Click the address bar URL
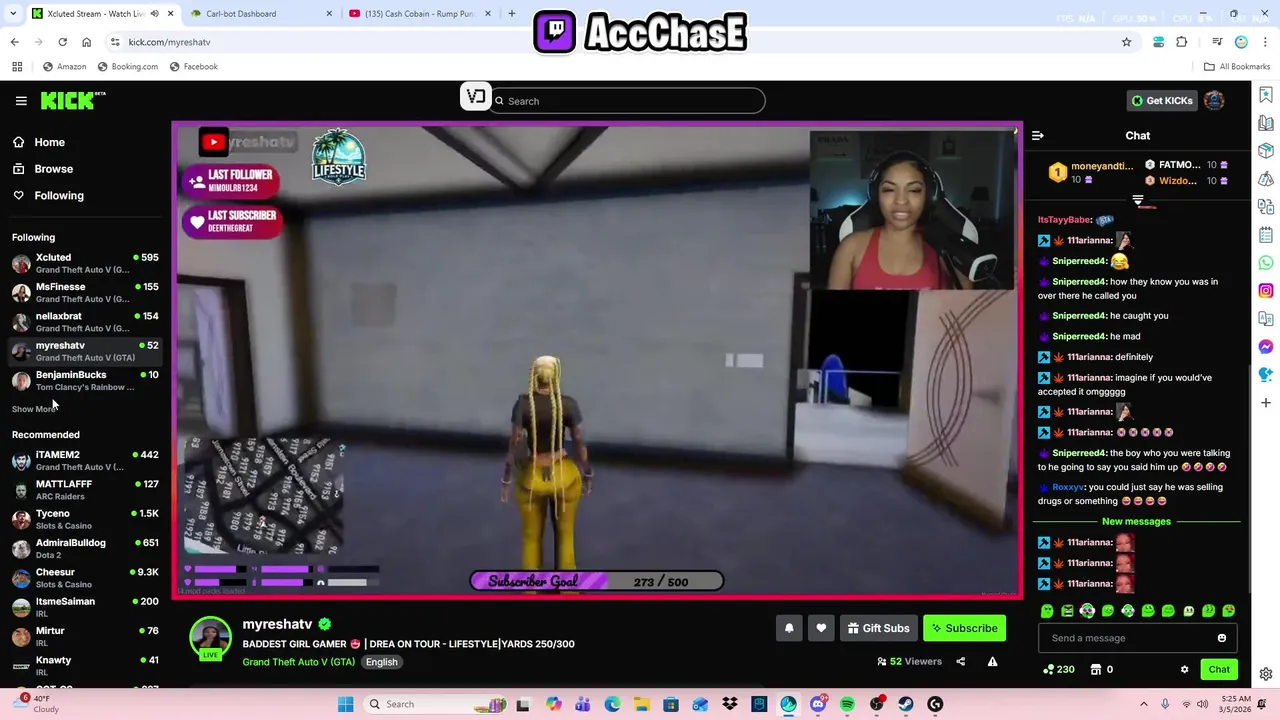Image resolution: width=1280 pixels, height=720 pixels. click(169, 42)
